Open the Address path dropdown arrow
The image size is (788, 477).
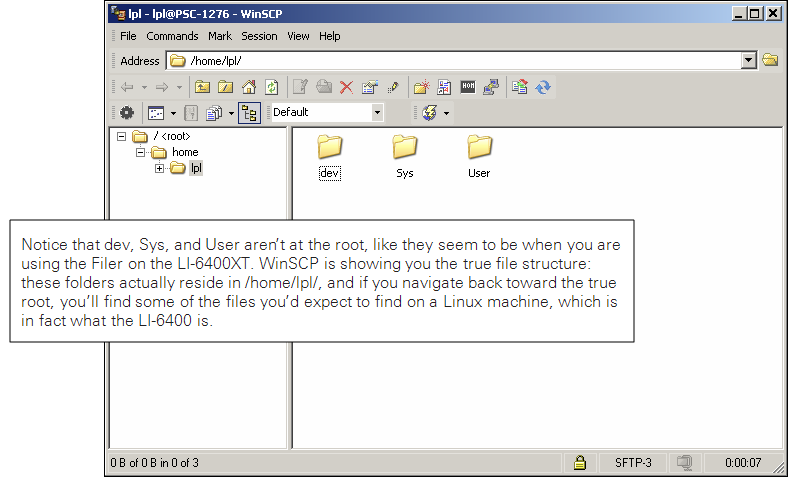749,60
